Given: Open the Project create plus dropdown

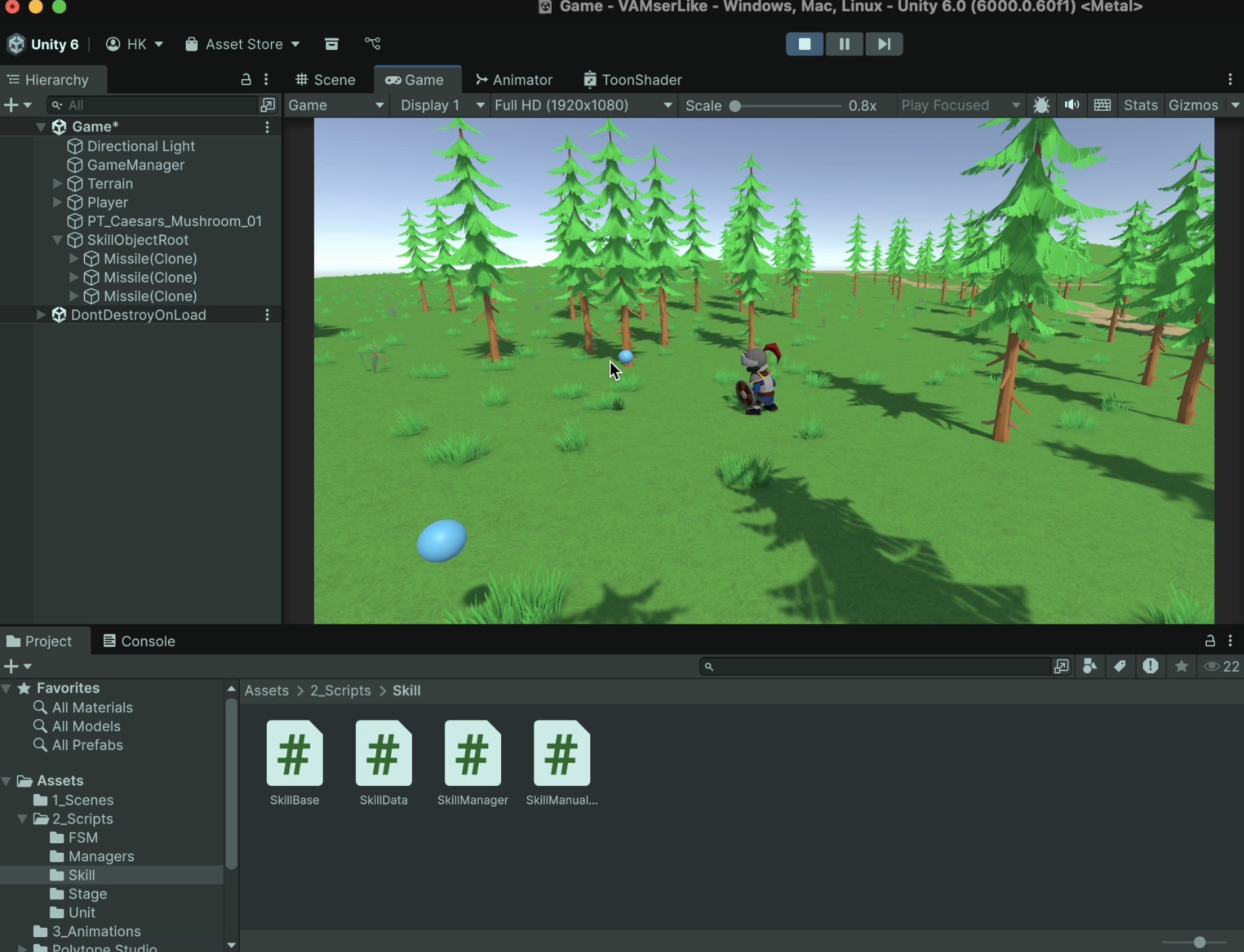Looking at the screenshot, I should click(18, 666).
